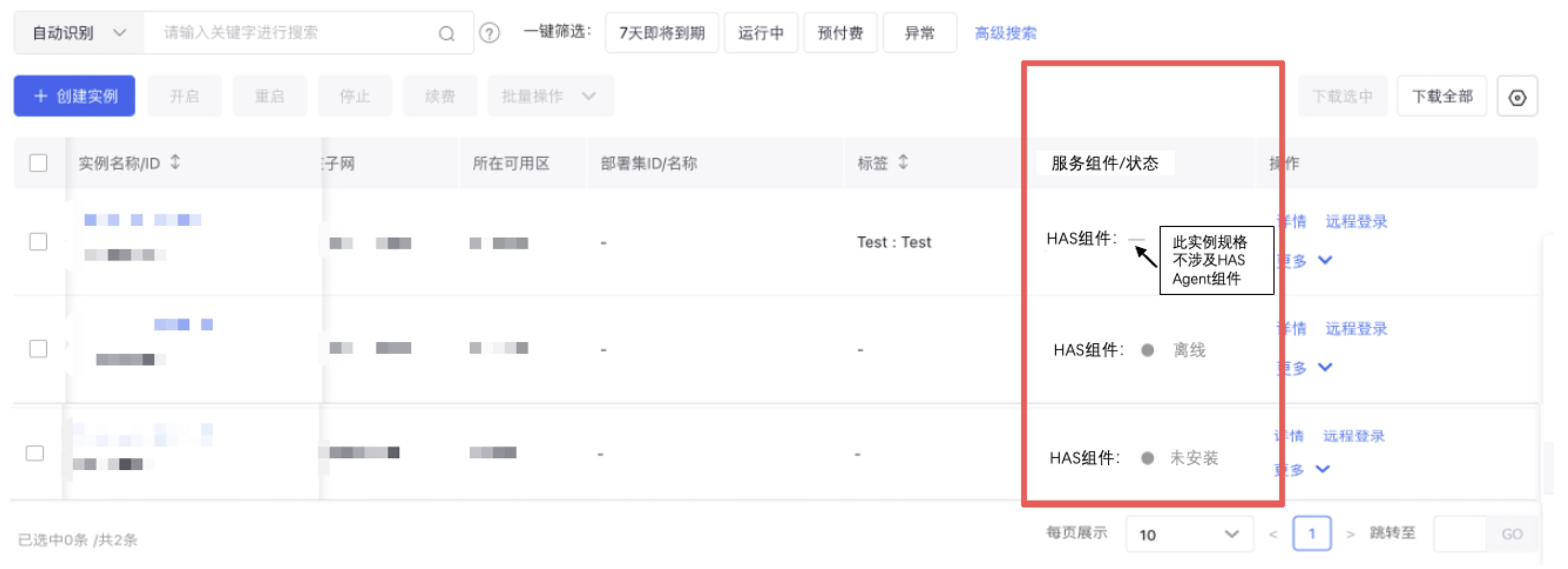Click the 续费 button
1568x569 pixels.
point(440,96)
